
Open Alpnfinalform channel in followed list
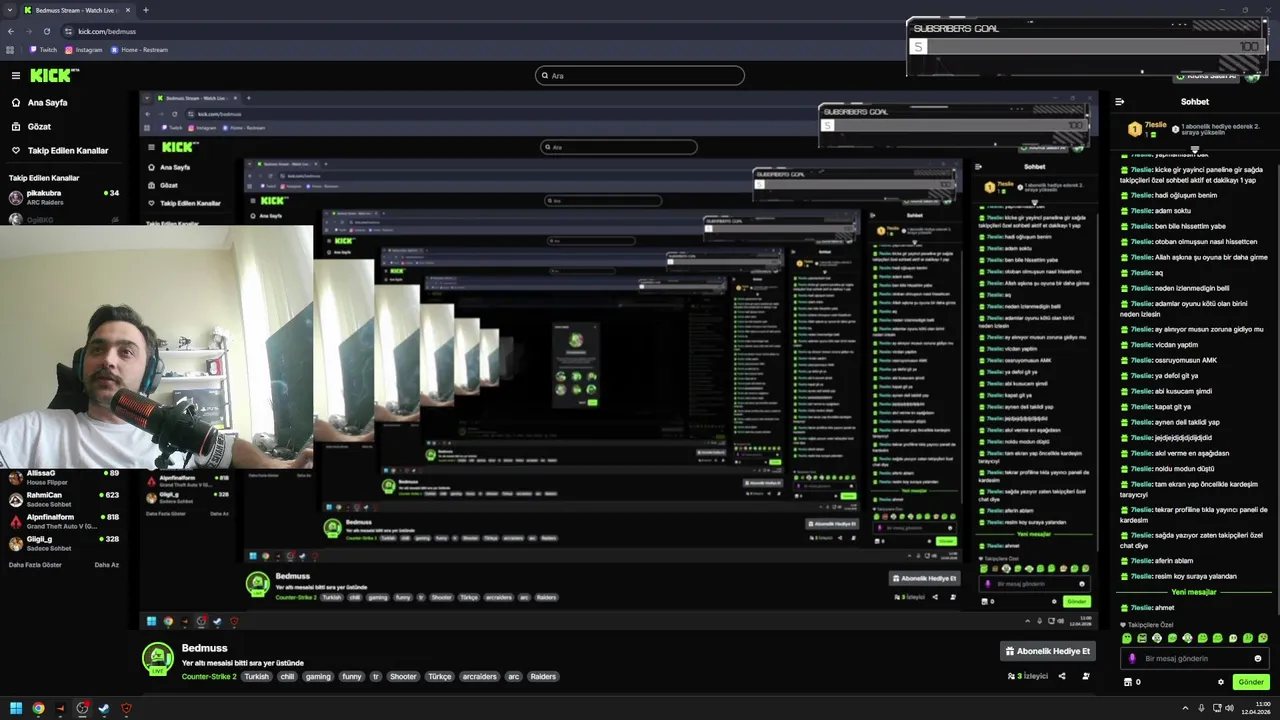point(64,521)
